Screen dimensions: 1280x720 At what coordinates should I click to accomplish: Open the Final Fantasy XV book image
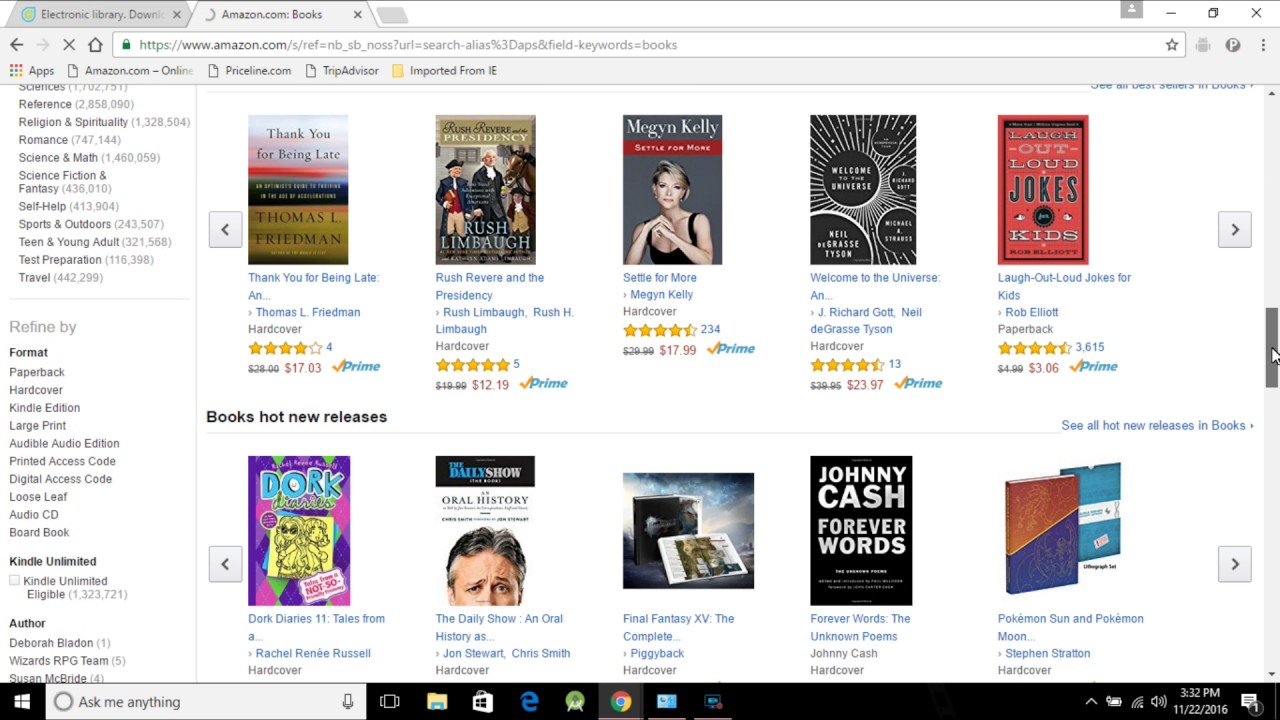[688, 531]
